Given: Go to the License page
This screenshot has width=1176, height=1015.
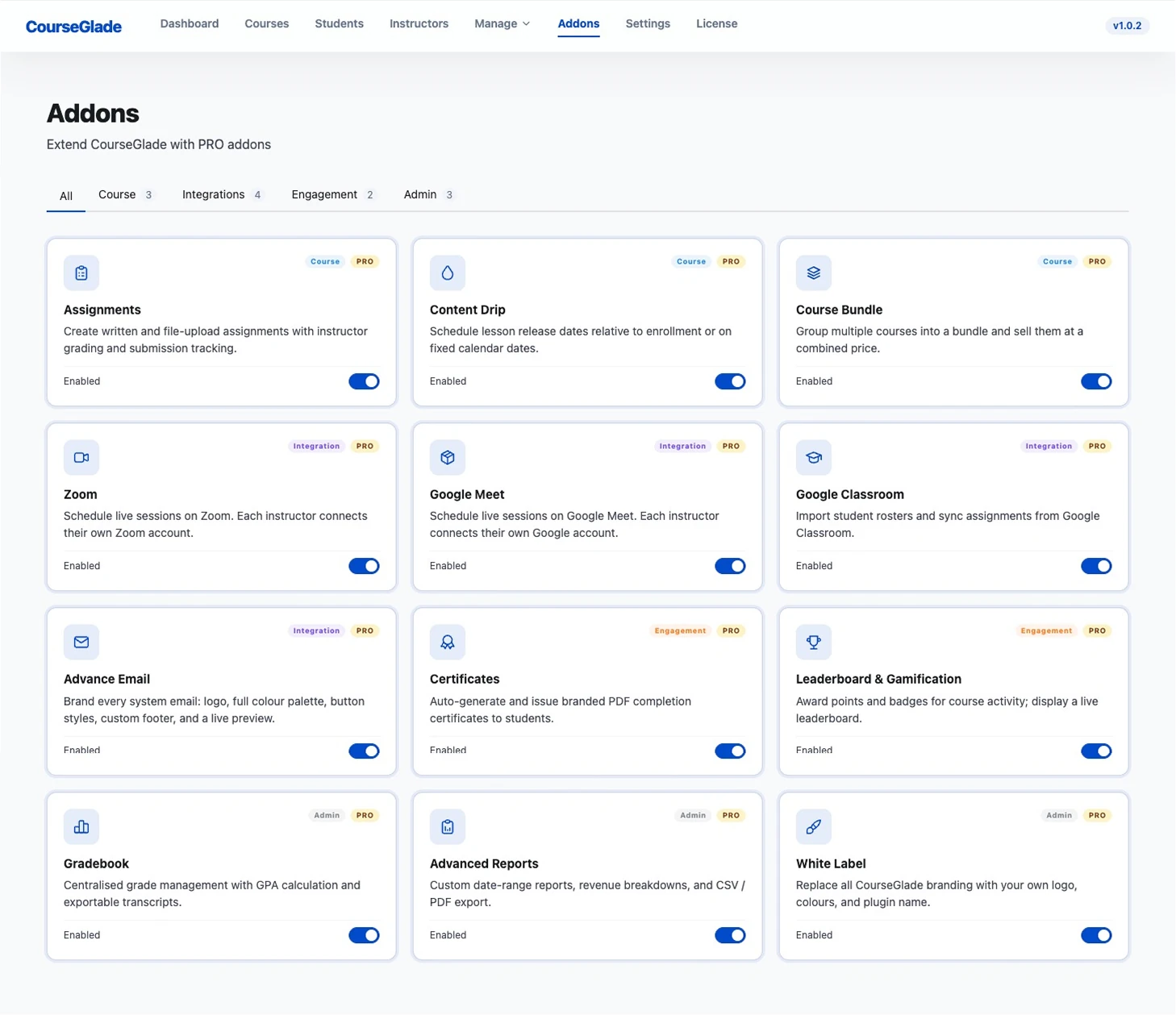Looking at the screenshot, I should point(717,23).
